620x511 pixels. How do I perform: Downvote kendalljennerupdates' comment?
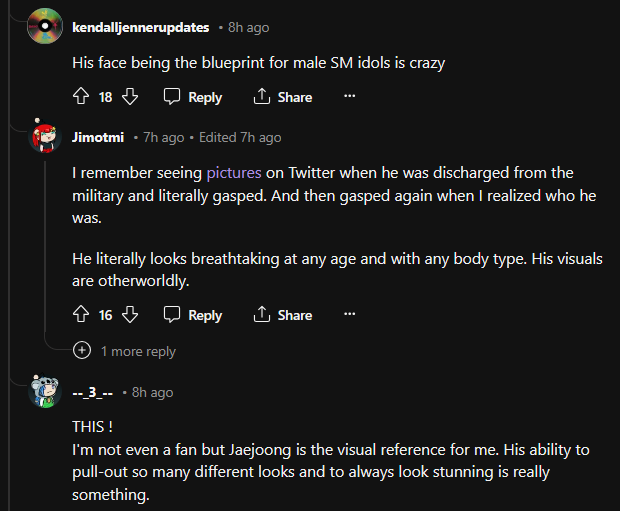pos(130,97)
